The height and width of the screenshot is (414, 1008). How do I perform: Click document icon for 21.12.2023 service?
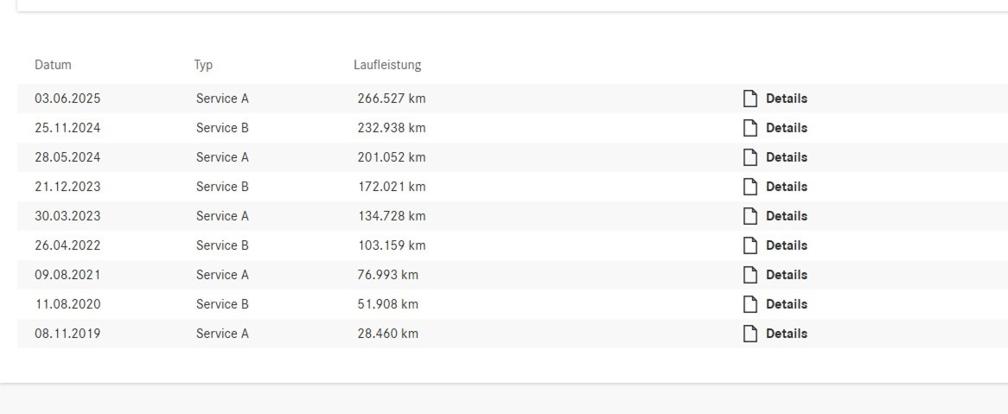750,186
